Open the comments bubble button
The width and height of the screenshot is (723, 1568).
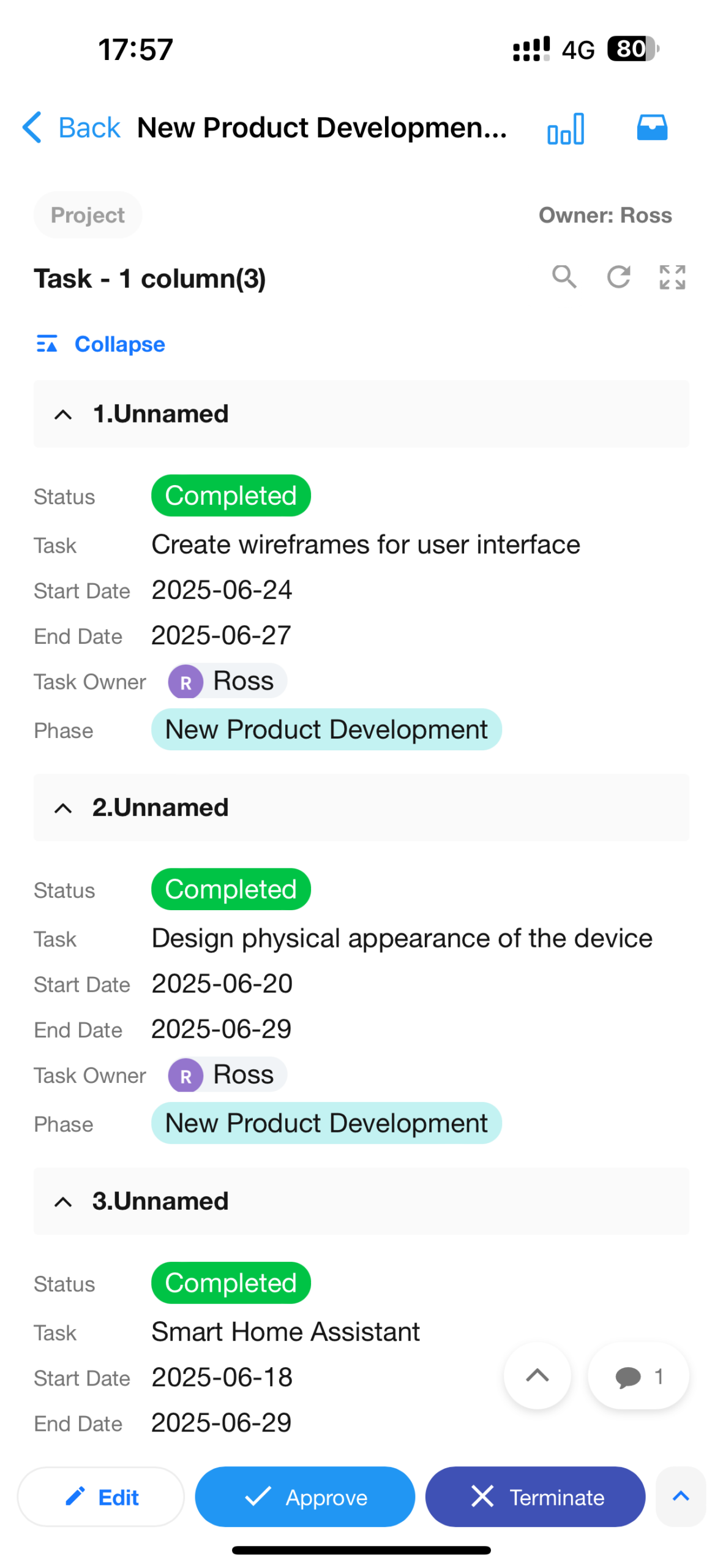click(x=638, y=1376)
